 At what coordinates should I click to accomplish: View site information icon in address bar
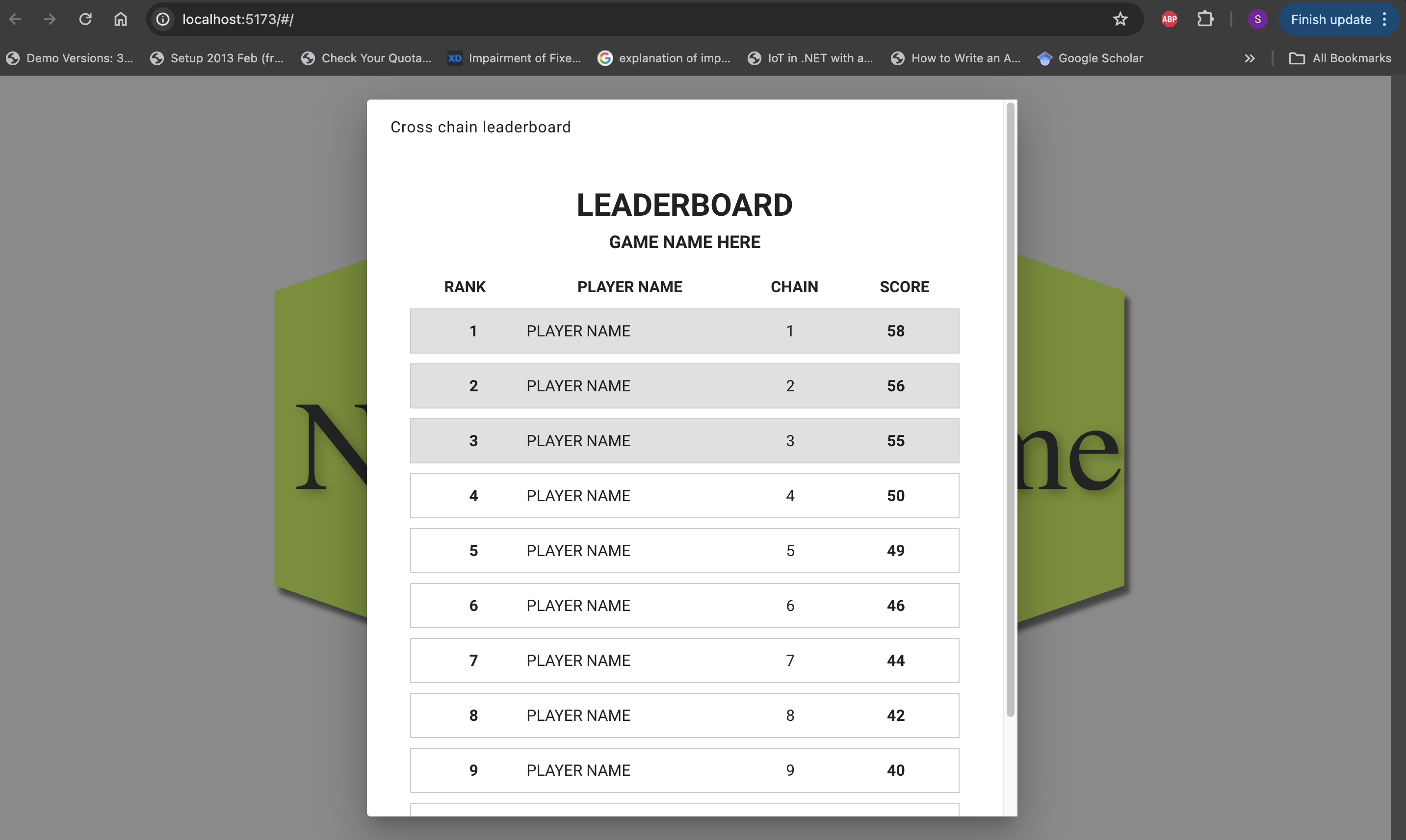point(163,19)
